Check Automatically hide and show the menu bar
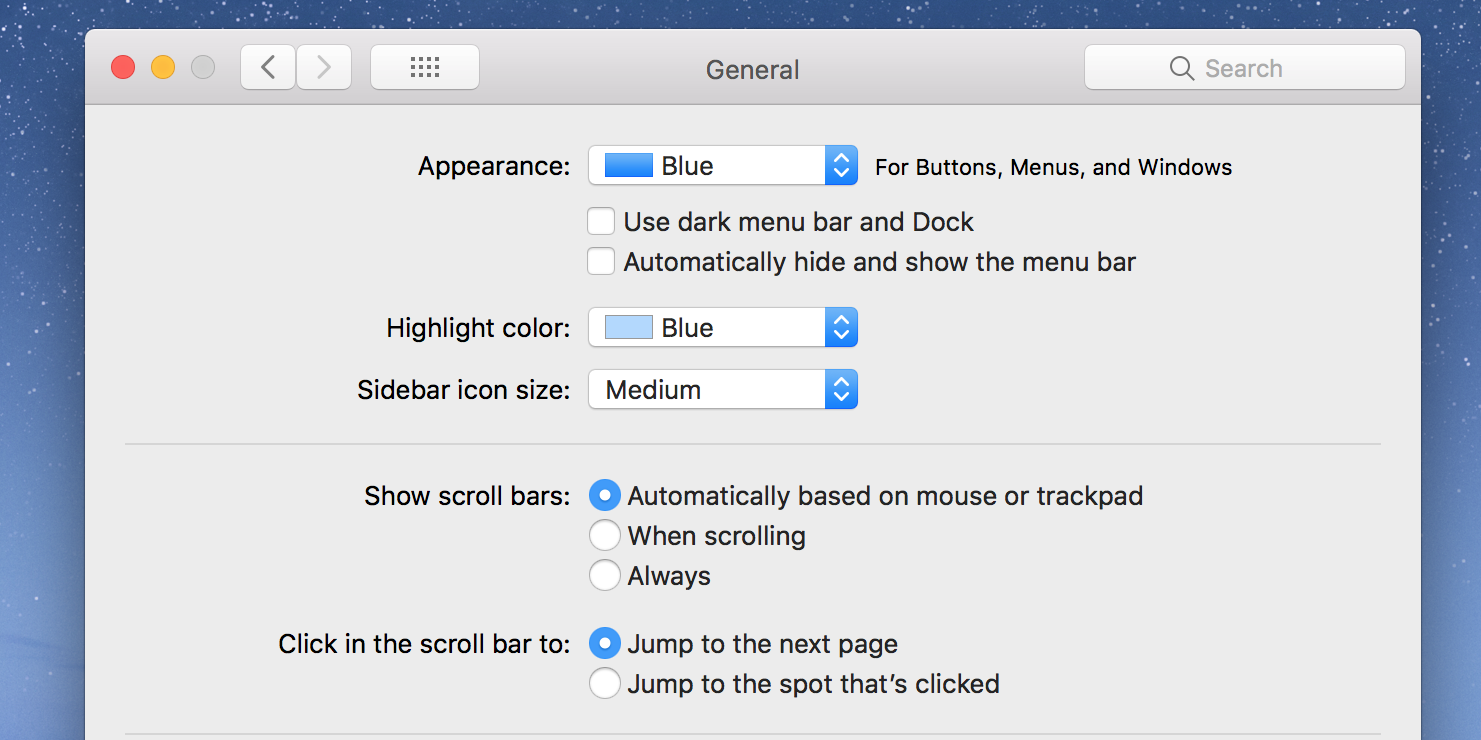1481x740 pixels. click(x=601, y=261)
